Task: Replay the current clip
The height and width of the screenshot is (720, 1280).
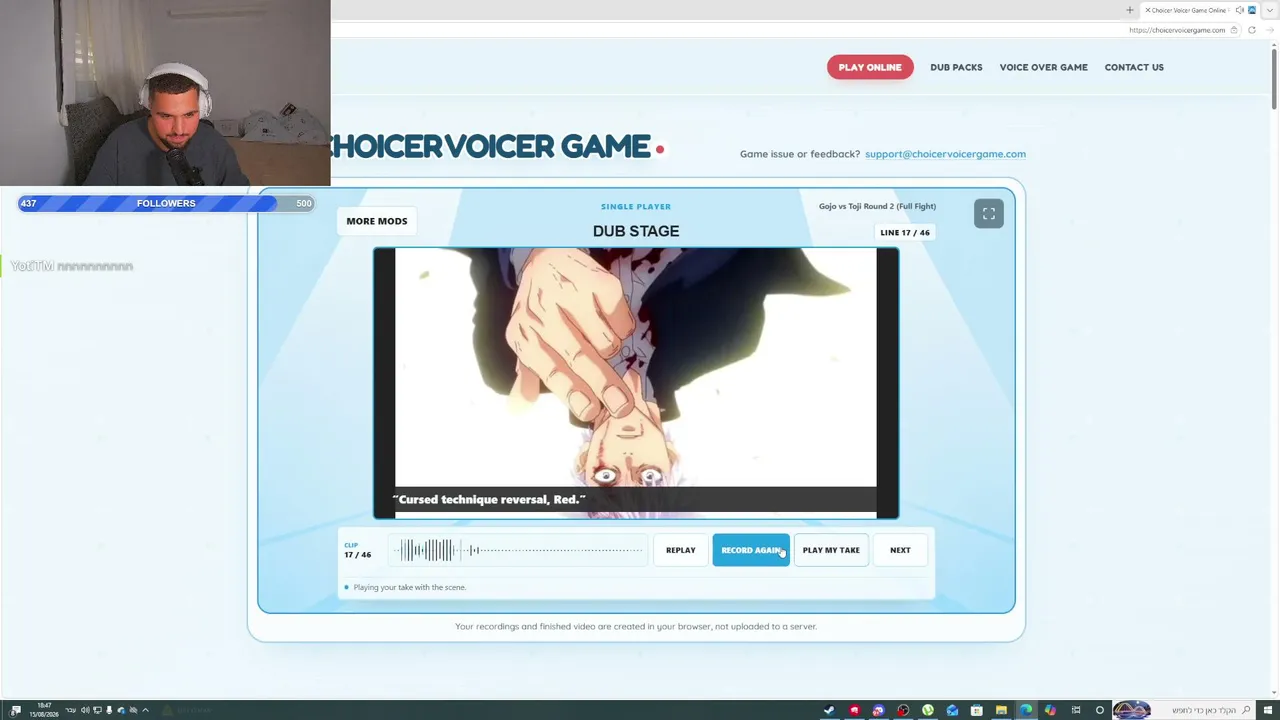Action: pyautogui.click(x=680, y=550)
